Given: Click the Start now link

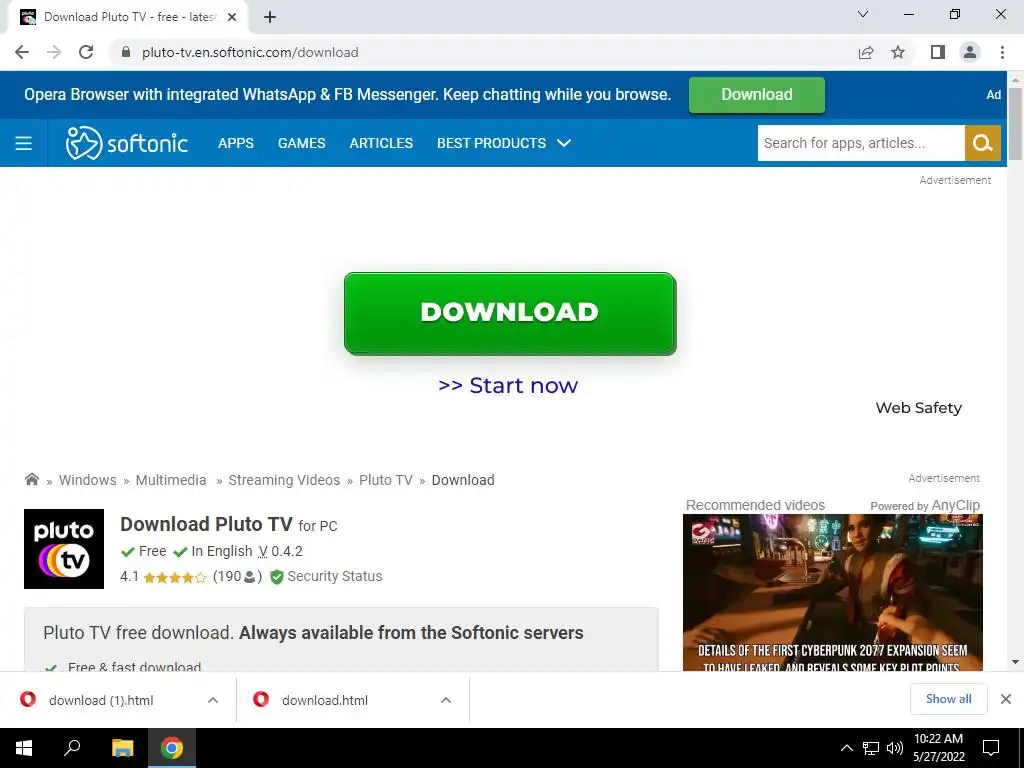Looking at the screenshot, I should [x=508, y=385].
